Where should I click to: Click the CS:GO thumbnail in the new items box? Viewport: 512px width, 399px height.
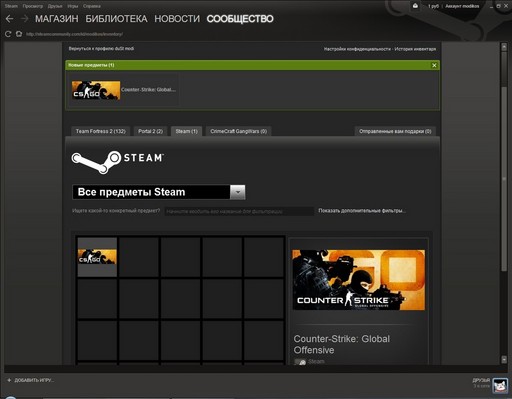[x=96, y=90]
